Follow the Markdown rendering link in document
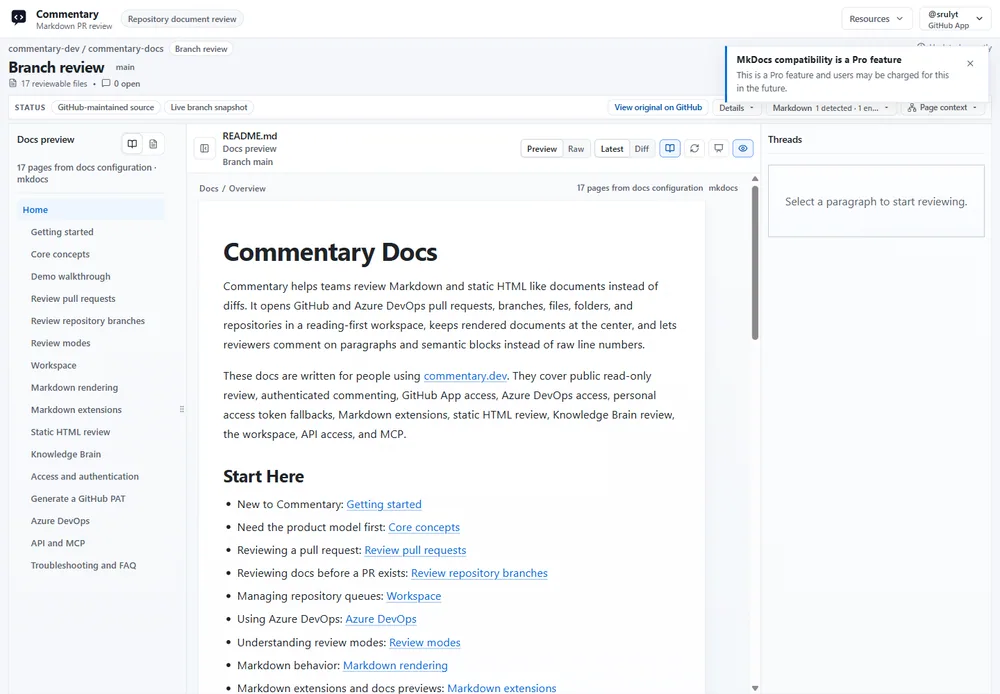 point(395,666)
